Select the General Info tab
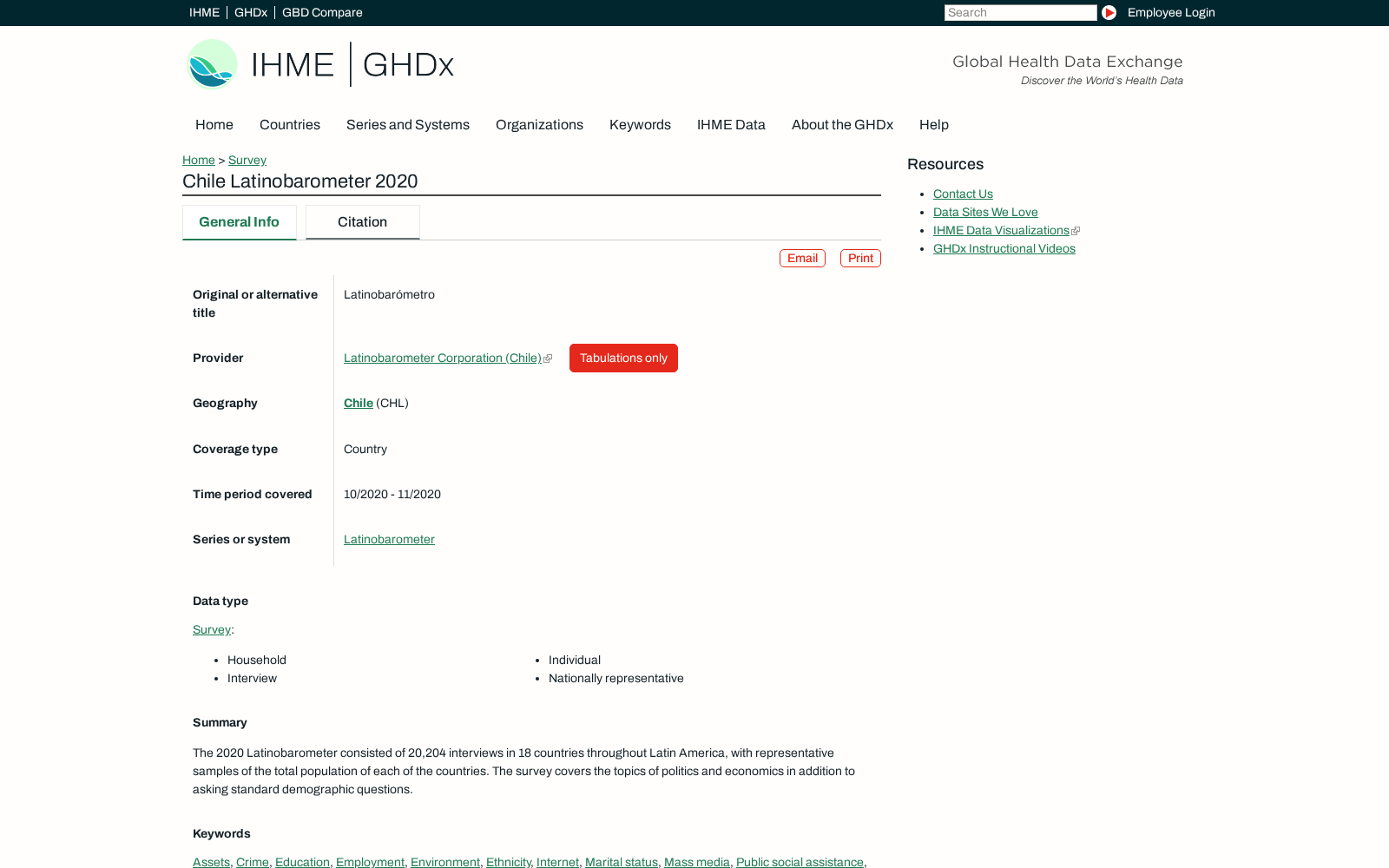Image resolution: width=1389 pixels, height=868 pixels. click(x=240, y=222)
